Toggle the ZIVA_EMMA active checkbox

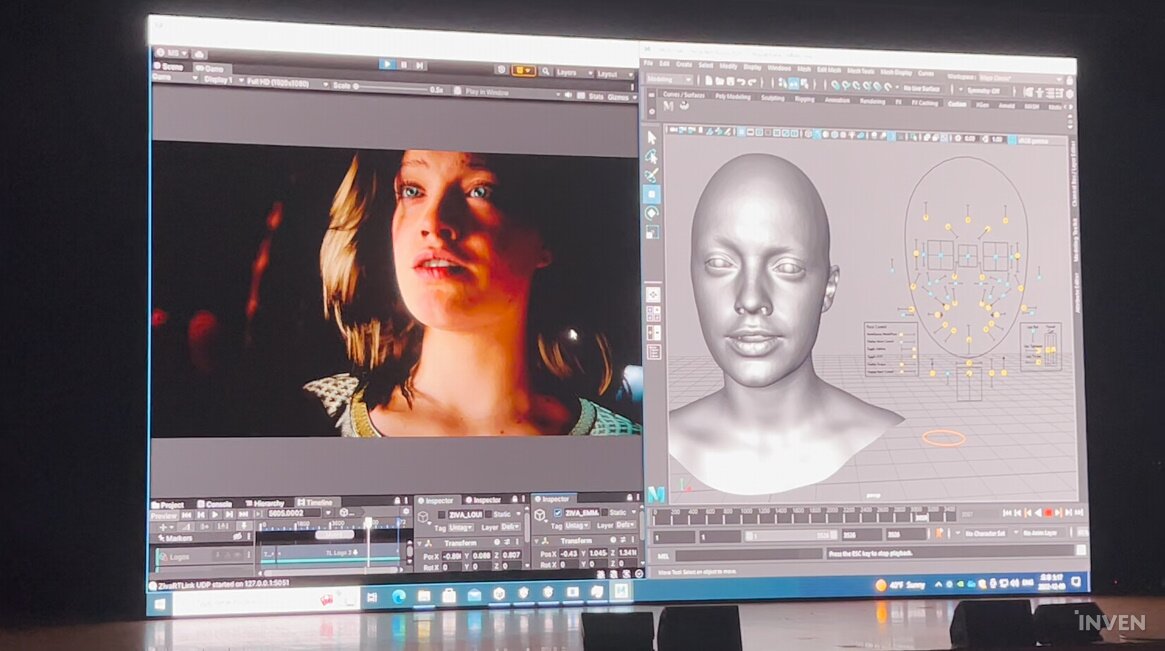[557, 513]
